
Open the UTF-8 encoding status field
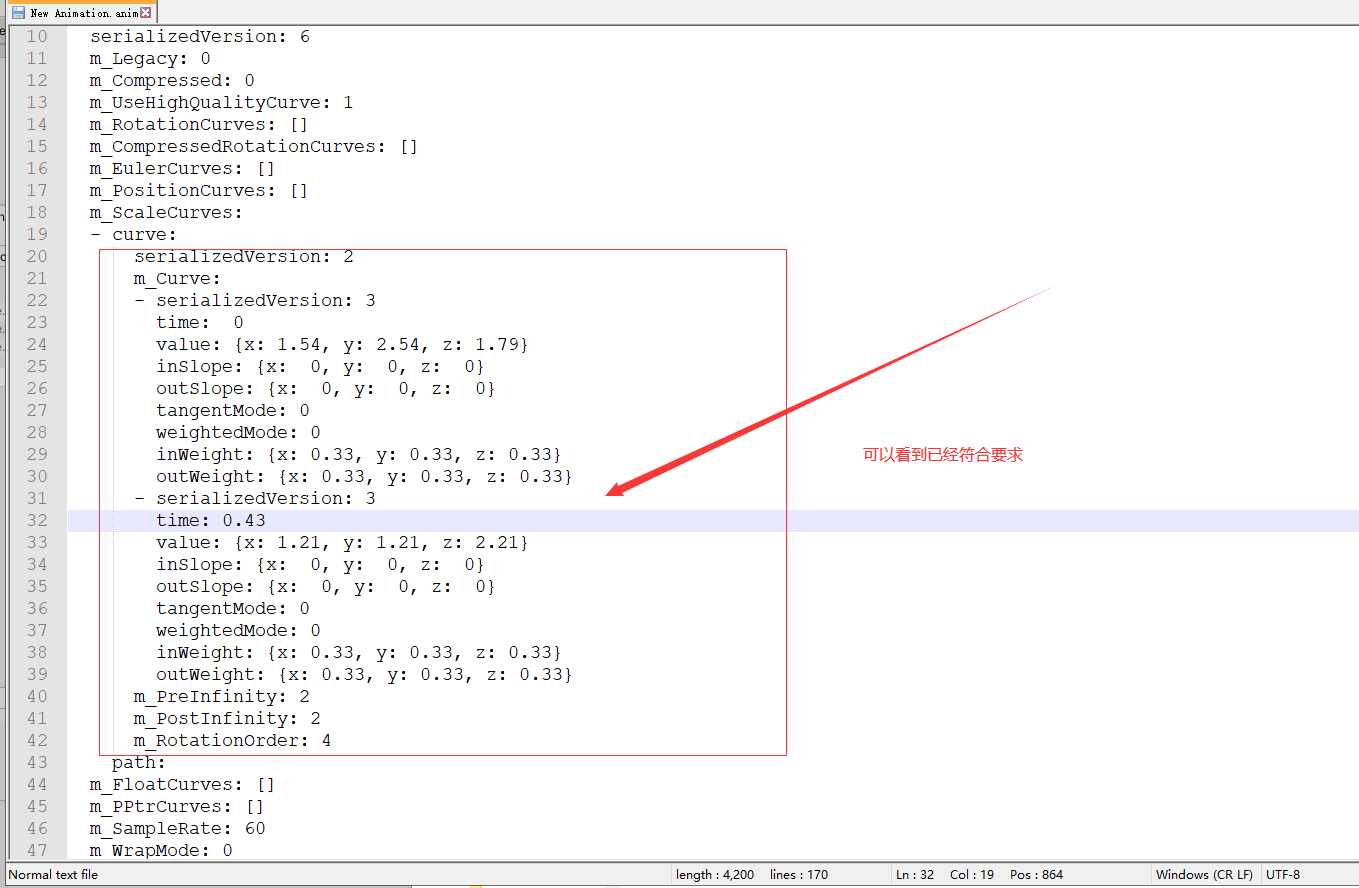point(1283,874)
